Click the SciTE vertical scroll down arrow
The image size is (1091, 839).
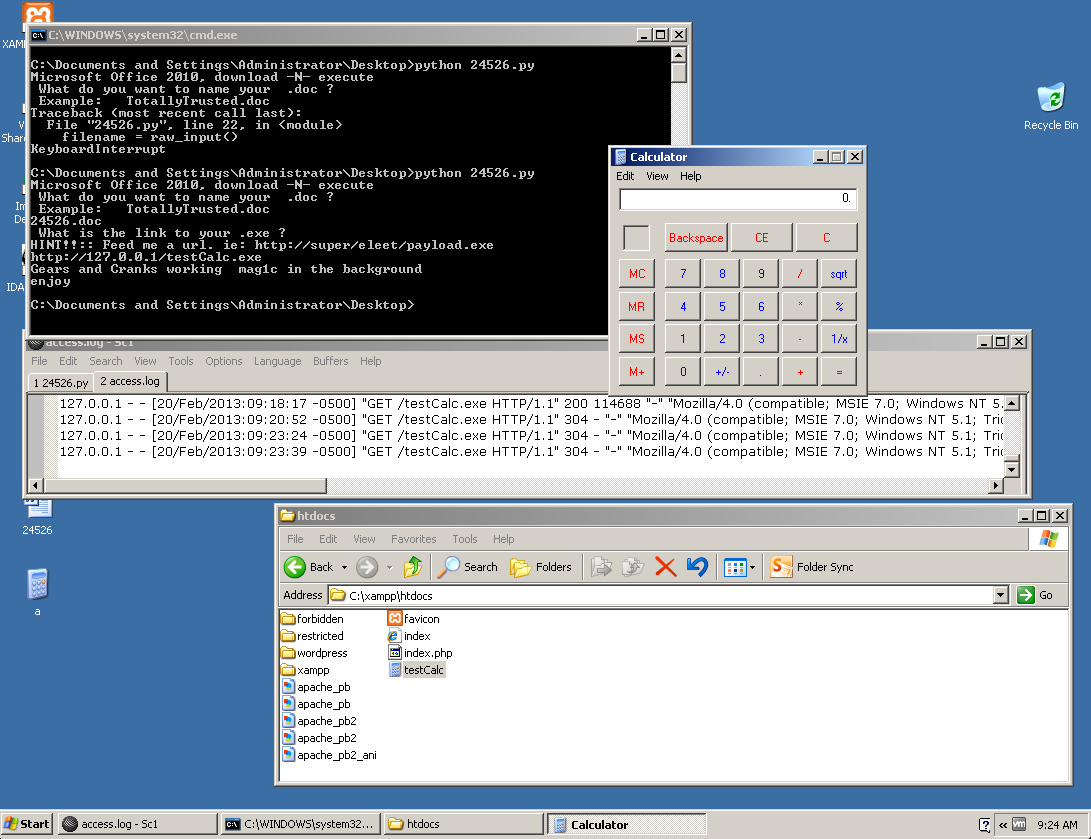click(x=1012, y=470)
